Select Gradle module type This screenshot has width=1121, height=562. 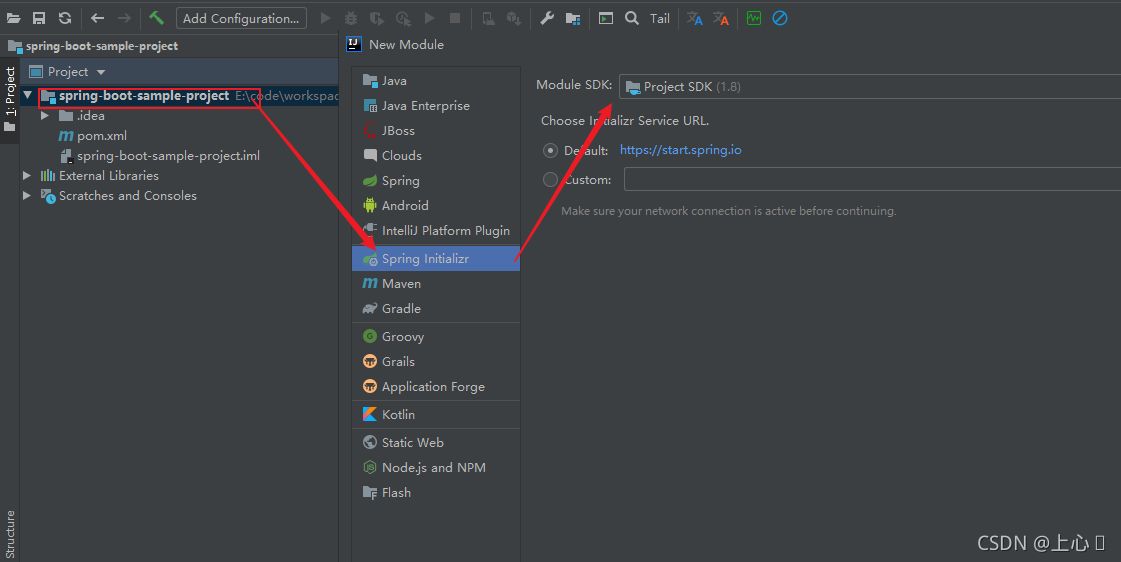pyautogui.click(x=436, y=309)
